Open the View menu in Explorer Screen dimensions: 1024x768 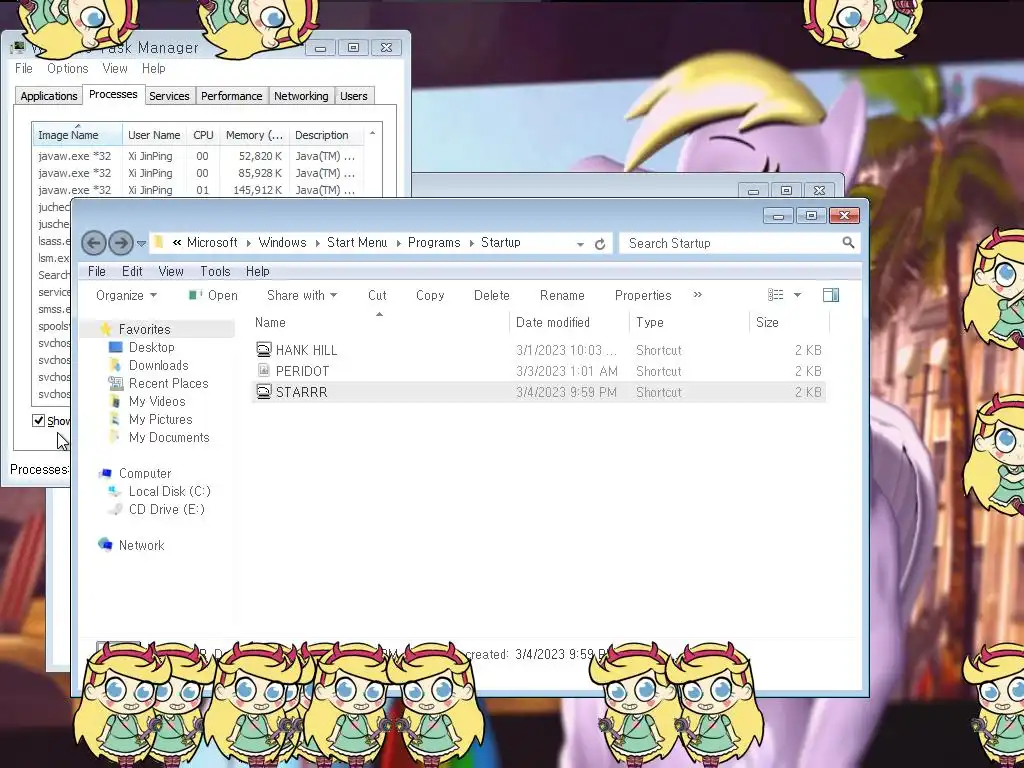click(170, 271)
